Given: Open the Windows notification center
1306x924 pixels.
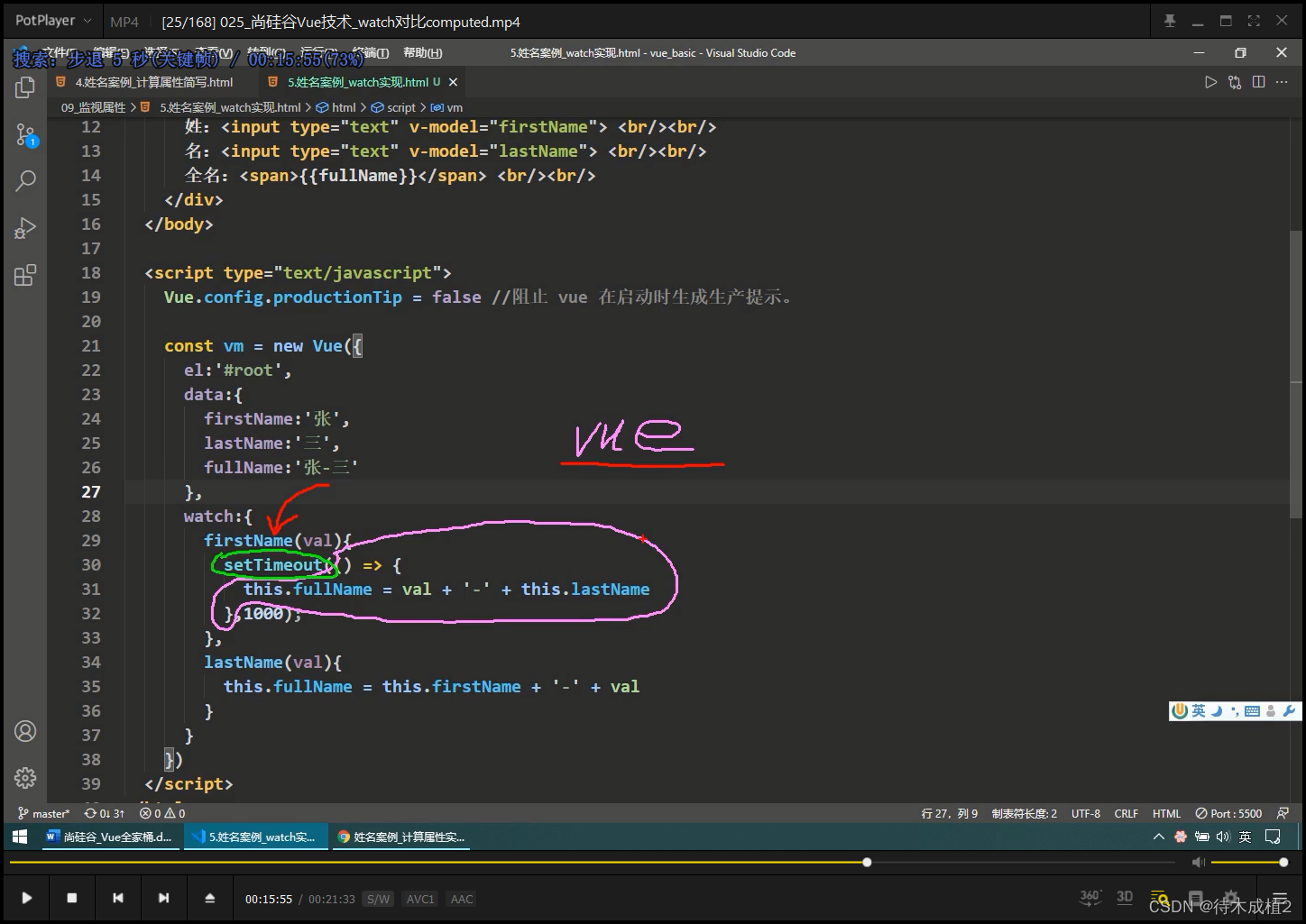Looking at the screenshot, I should [1273, 837].
